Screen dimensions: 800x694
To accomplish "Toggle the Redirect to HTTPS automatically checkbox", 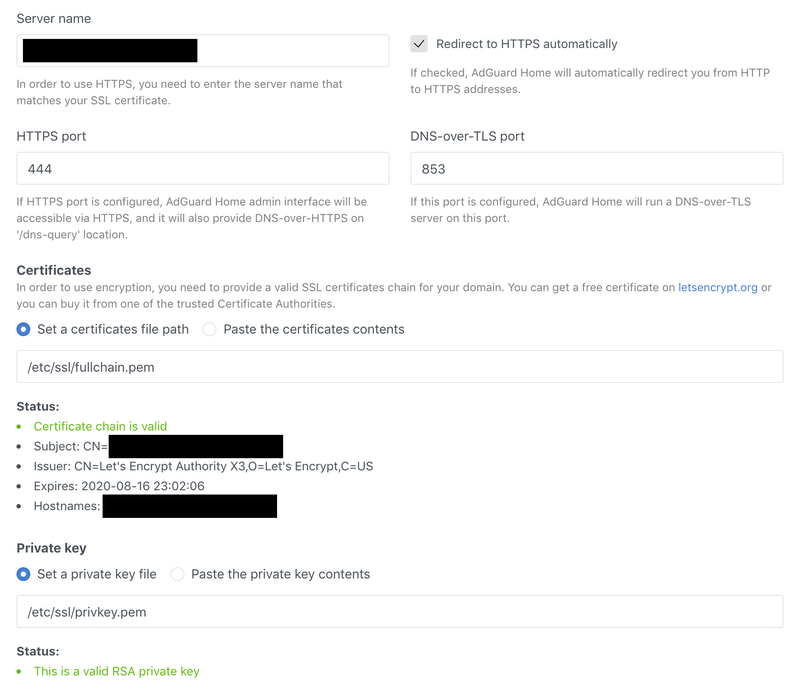I will pyautogui.click(x=419, y=44).
